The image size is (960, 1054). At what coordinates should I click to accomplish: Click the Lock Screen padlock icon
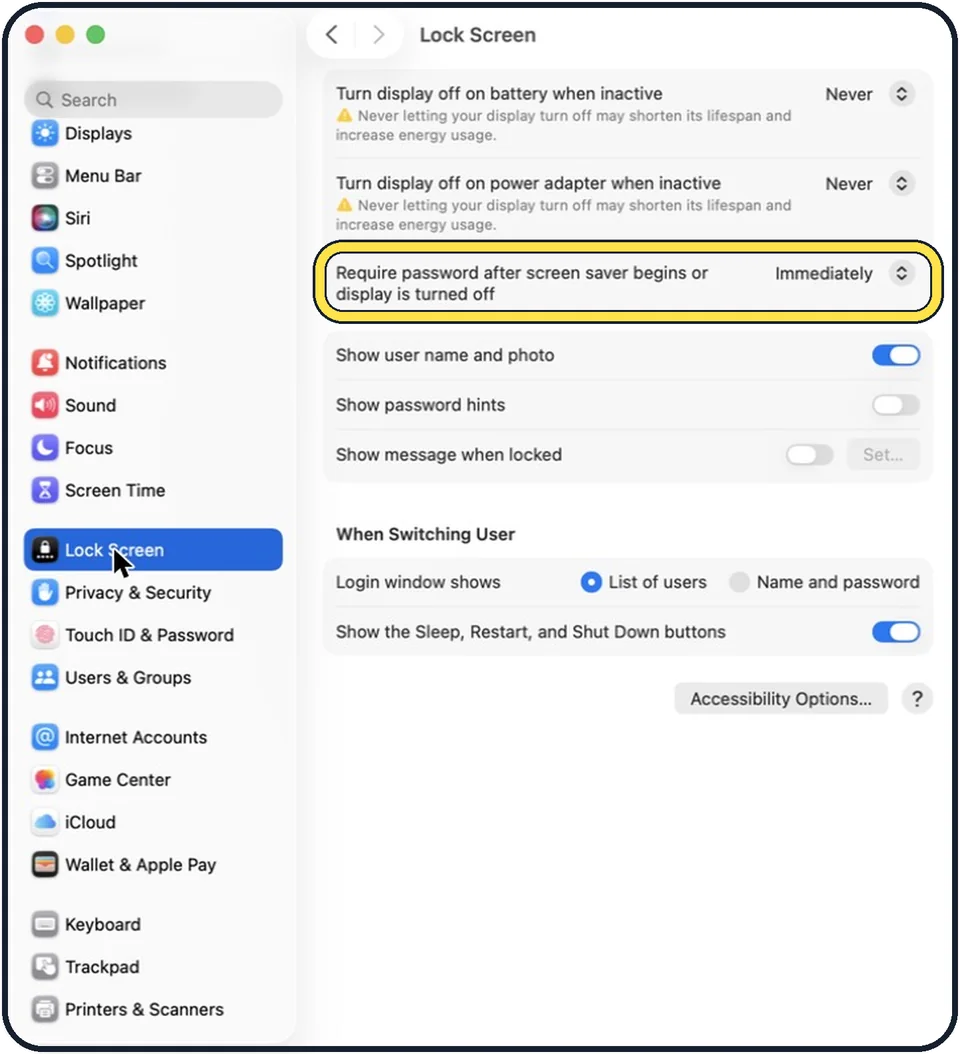(45, 550)
